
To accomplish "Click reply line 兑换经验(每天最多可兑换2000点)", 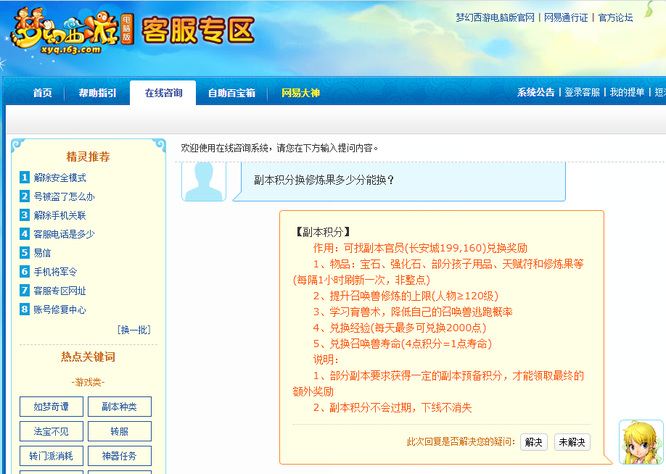I will point(400,328).
